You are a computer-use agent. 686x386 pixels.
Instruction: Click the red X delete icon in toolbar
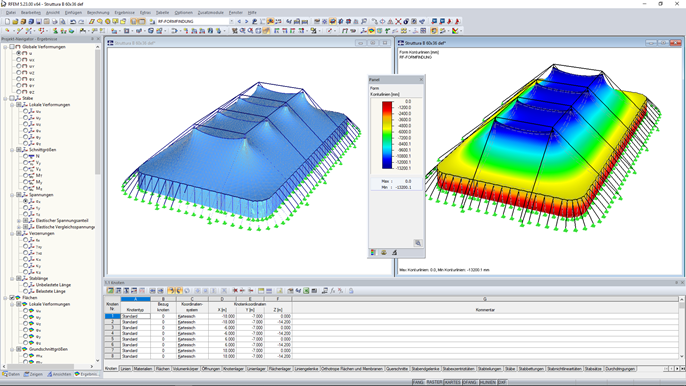coord(398,21)
